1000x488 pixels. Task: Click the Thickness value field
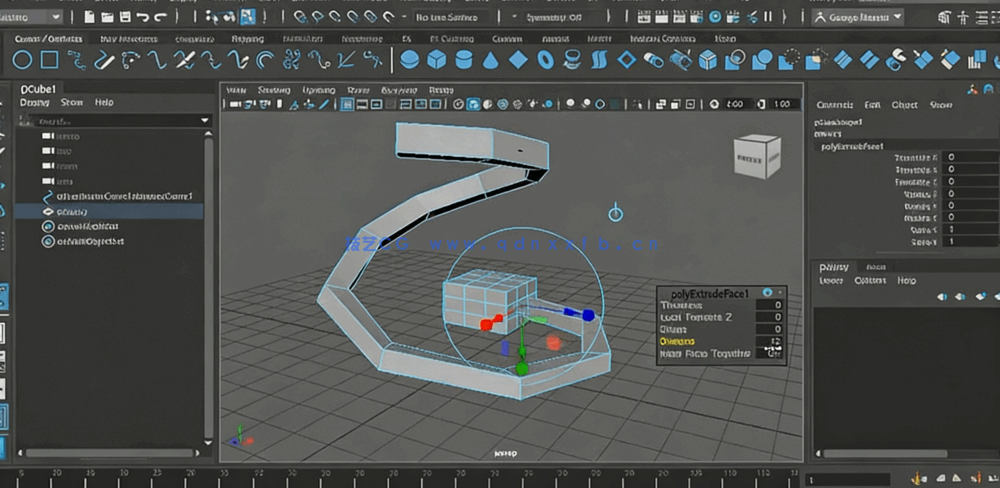pos(771,306)
